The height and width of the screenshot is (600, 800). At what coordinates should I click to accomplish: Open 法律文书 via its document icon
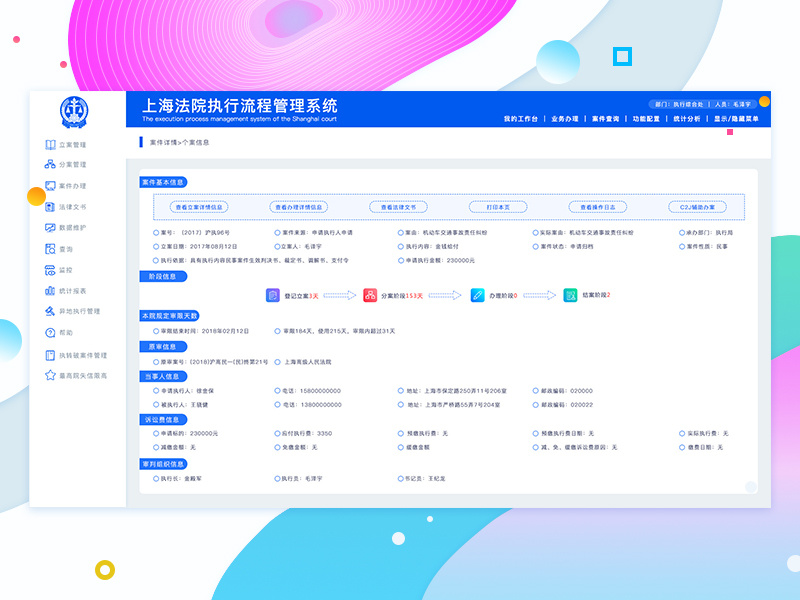pyautogui.click(x=50, y=207)
